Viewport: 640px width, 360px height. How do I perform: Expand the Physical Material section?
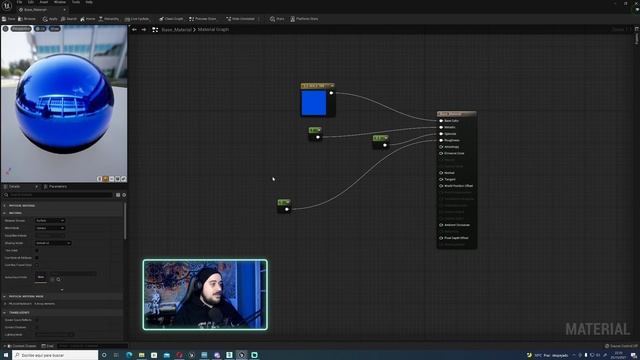5,206
